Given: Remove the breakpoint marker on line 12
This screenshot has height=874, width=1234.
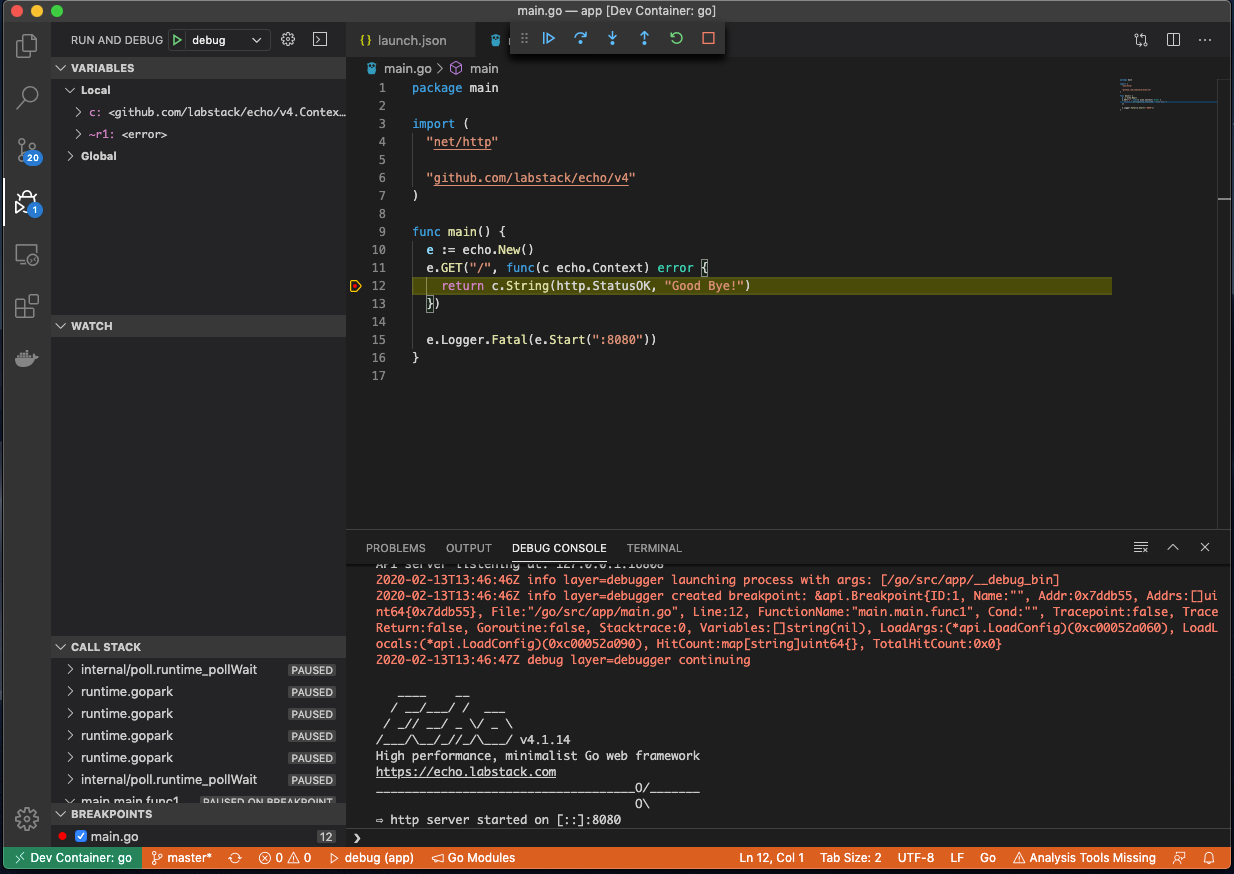Looking at the screenshot, I should point(356,286).
